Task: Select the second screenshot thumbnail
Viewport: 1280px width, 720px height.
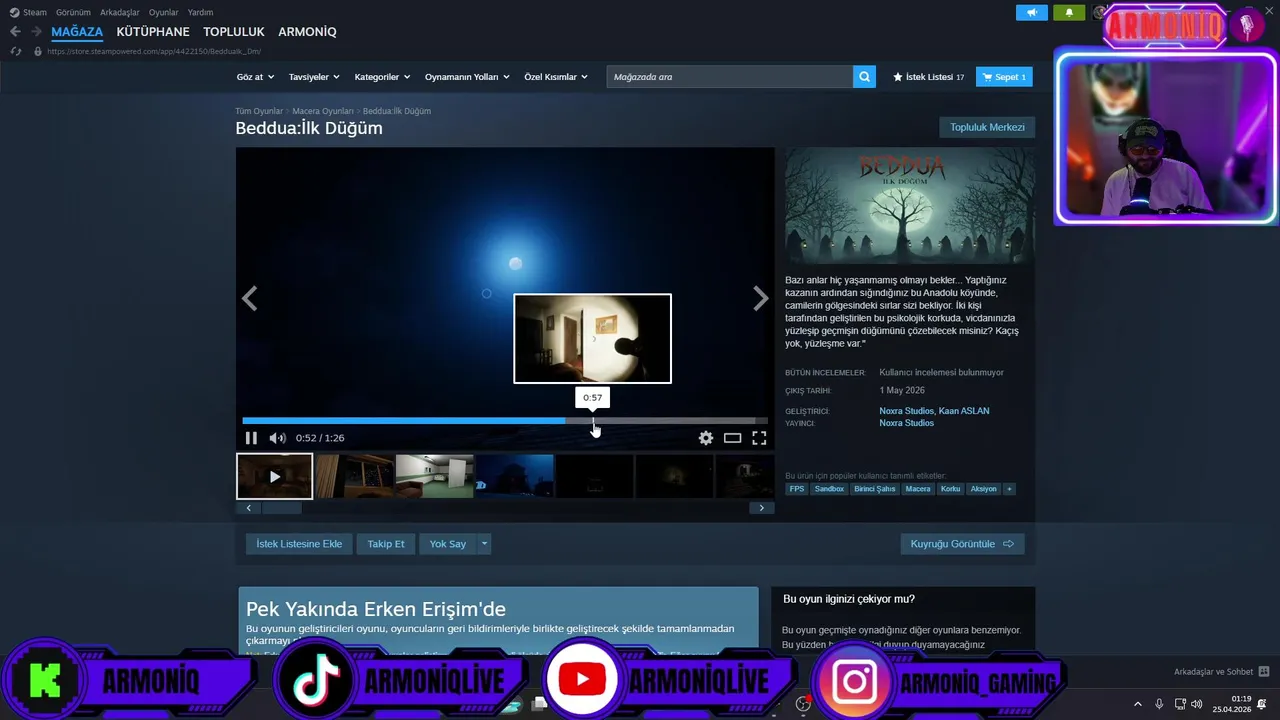Action: (354, 476)
